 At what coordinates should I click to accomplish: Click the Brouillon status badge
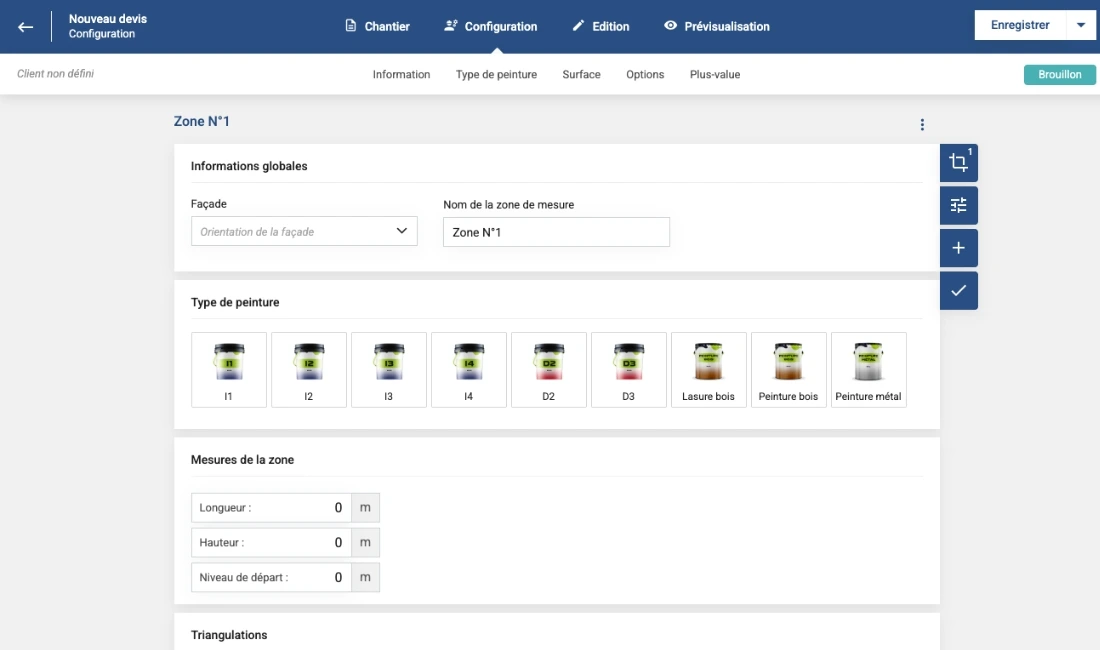click(x=1059, y=75)
